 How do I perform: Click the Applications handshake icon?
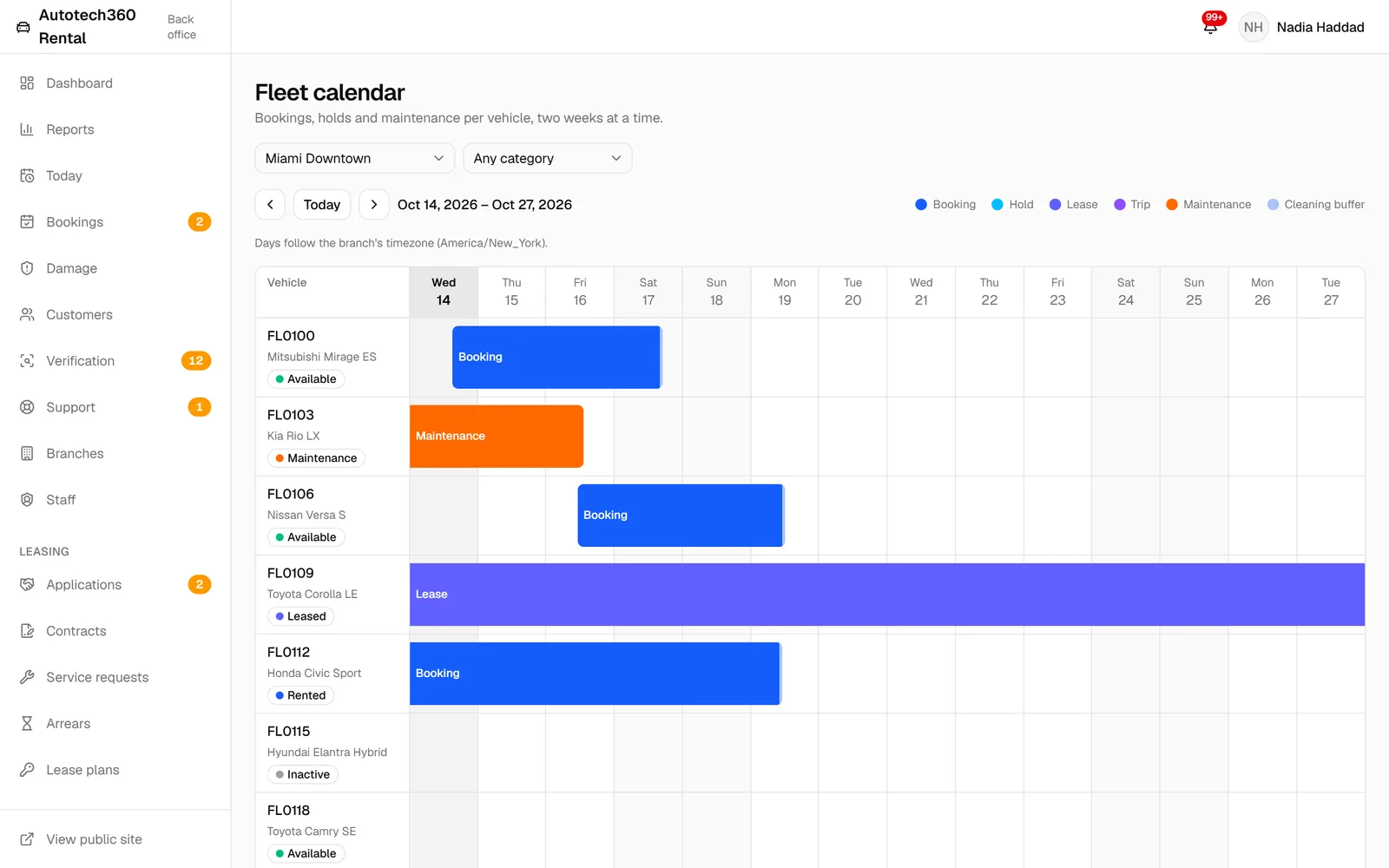click(27, 585)
